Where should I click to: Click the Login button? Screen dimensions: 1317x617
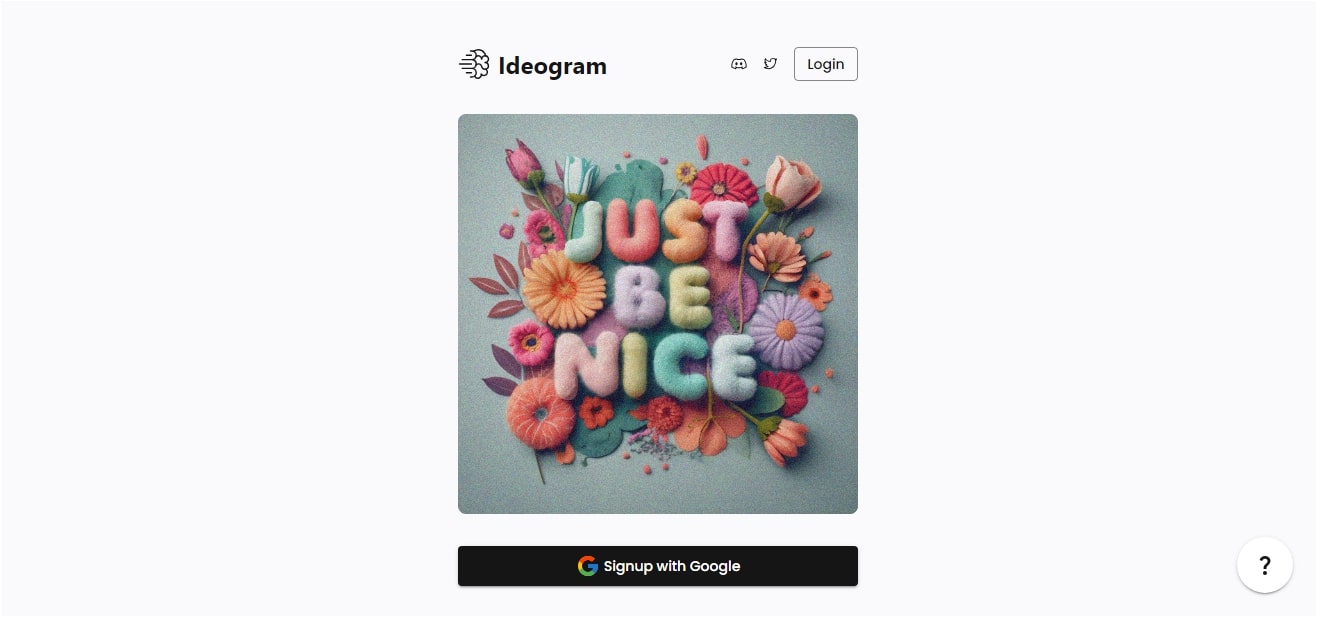(826, 64)
